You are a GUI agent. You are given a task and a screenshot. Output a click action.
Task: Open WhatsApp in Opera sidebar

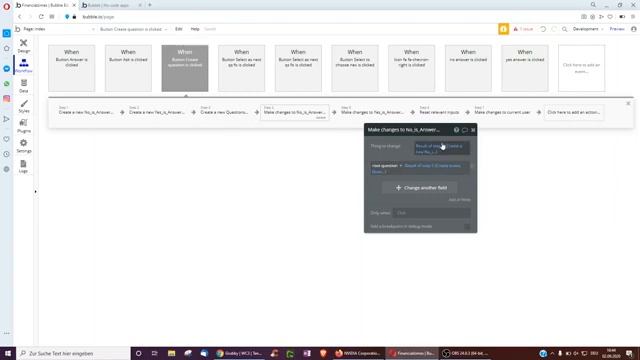[7, 84]
